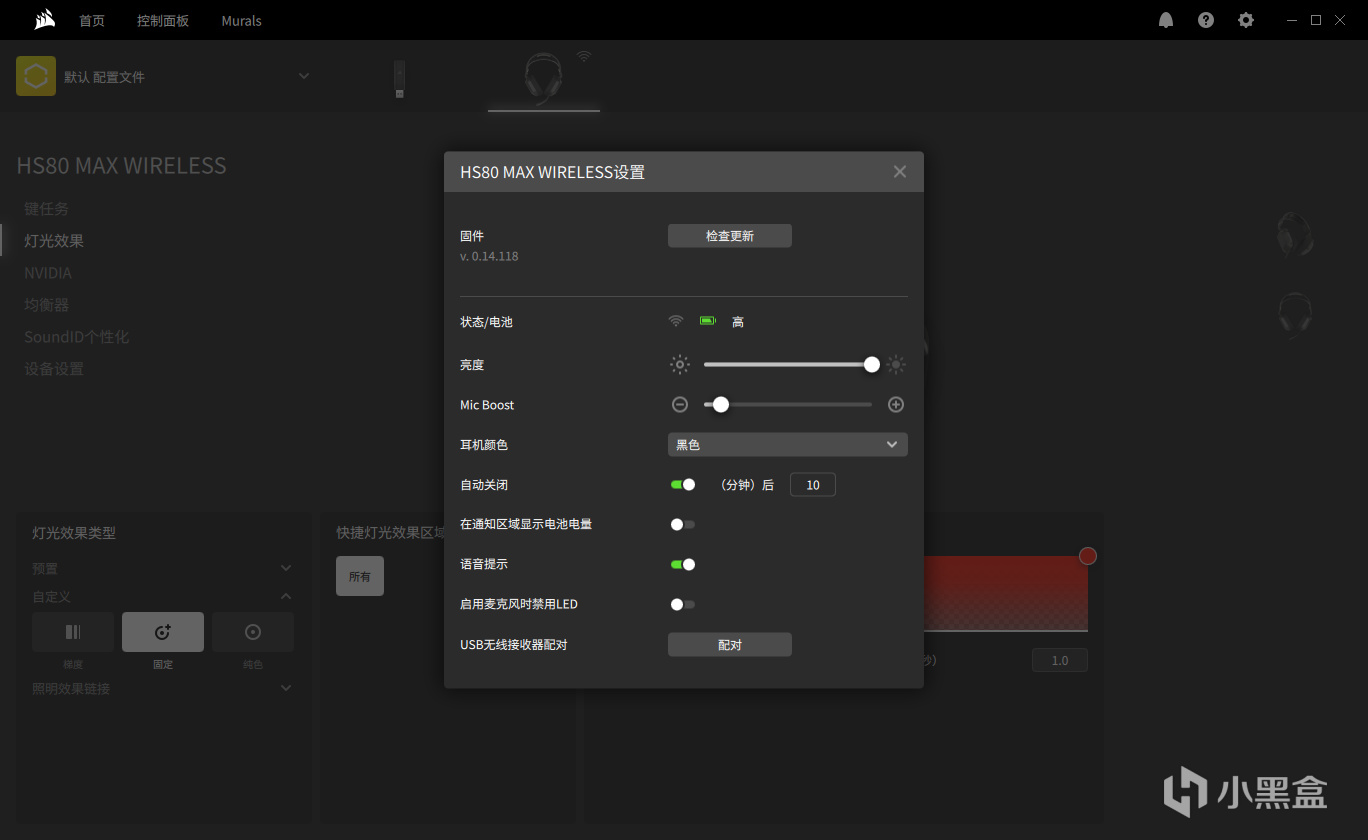Click the yellow default profile icon

click(36, 76)
